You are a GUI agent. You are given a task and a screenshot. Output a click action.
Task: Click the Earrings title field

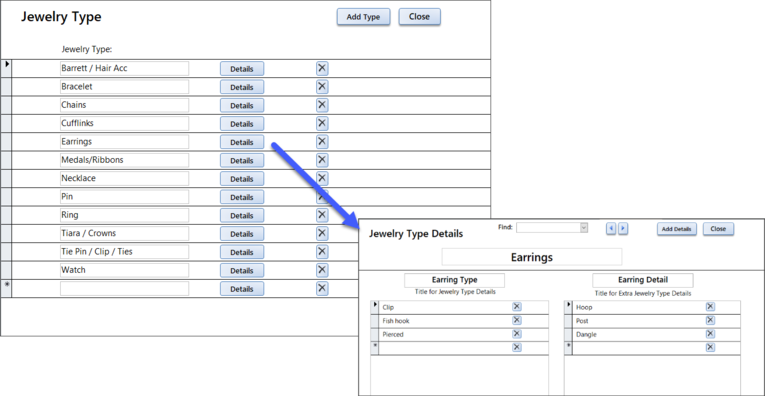(x=532, y=257)
